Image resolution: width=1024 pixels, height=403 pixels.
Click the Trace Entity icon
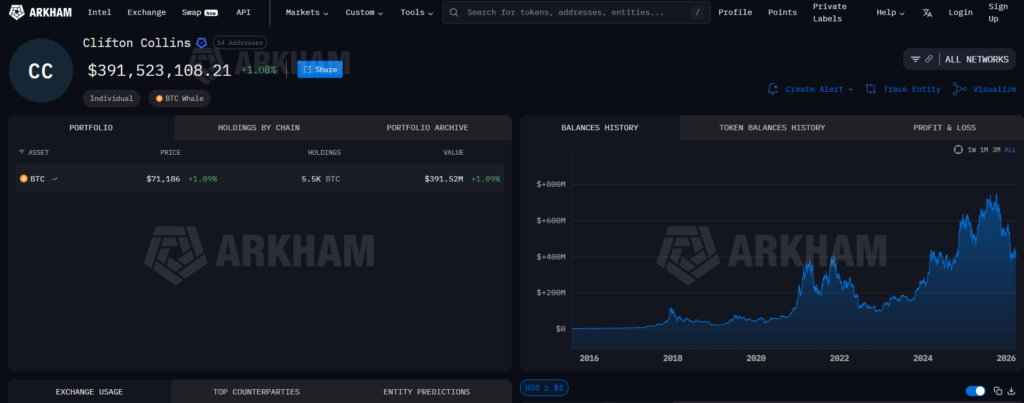click(871, 89)
